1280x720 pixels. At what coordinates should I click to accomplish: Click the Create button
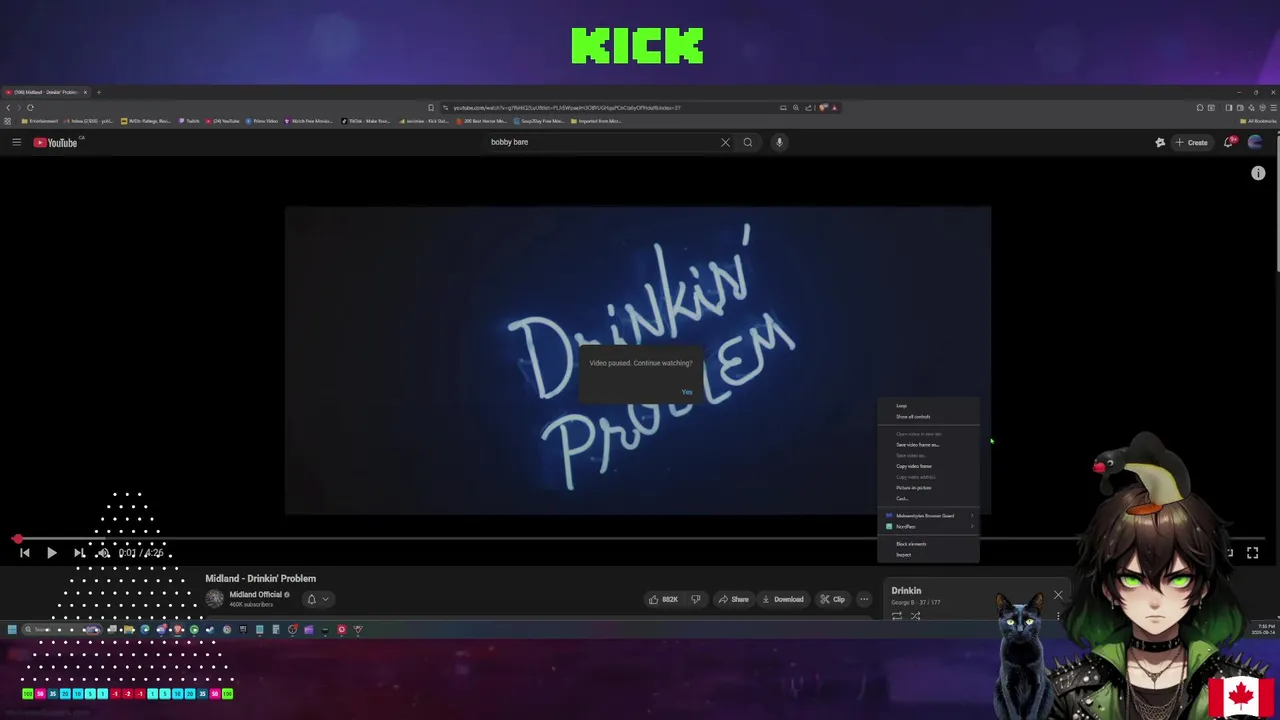tap(1192, 142)
